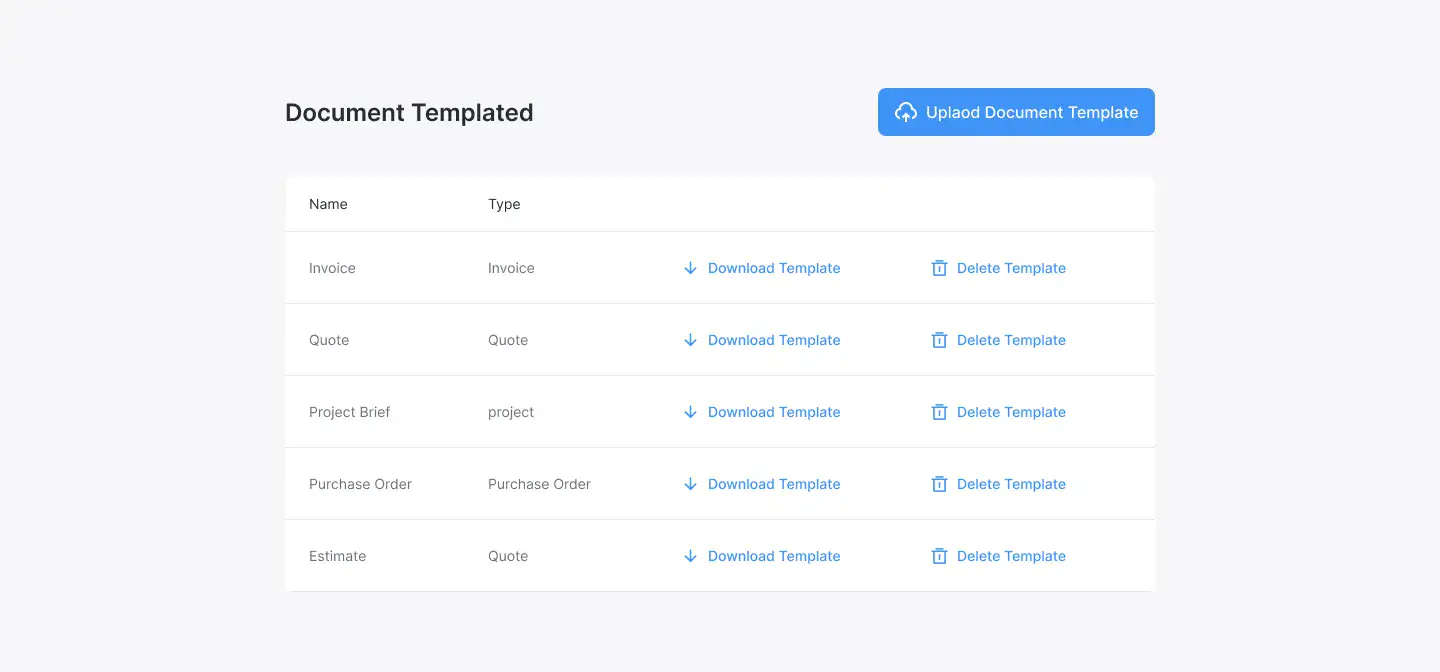Image resolution: width=1440 pixels, height=672 pixels.
Task: Select the Estimate name cell
Action: click(x=337, y=556)
